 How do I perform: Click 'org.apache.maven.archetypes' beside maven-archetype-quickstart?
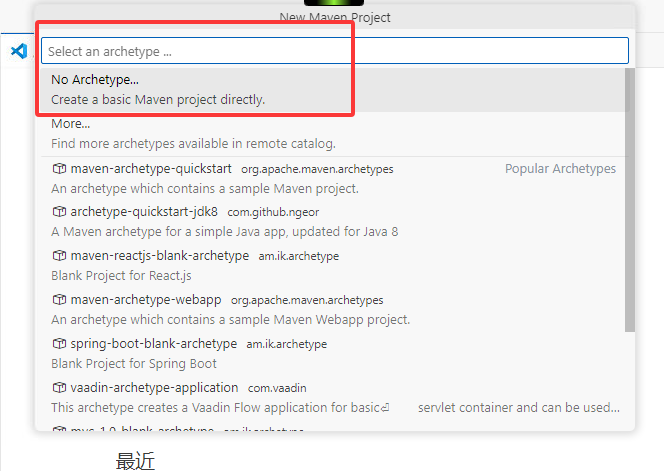pyautogui.click(x=317, y=169)
